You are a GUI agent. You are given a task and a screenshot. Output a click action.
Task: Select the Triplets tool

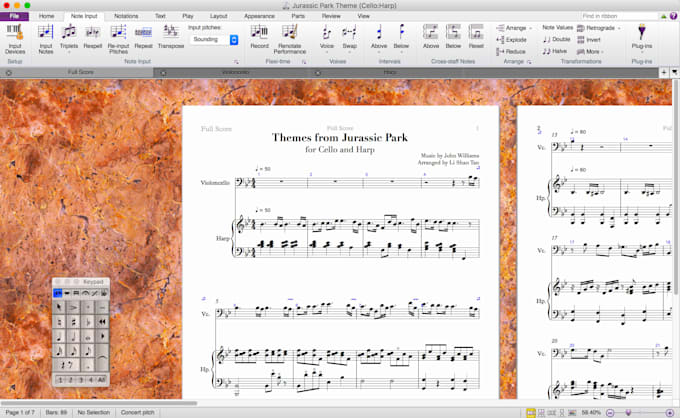pos(69,36)
